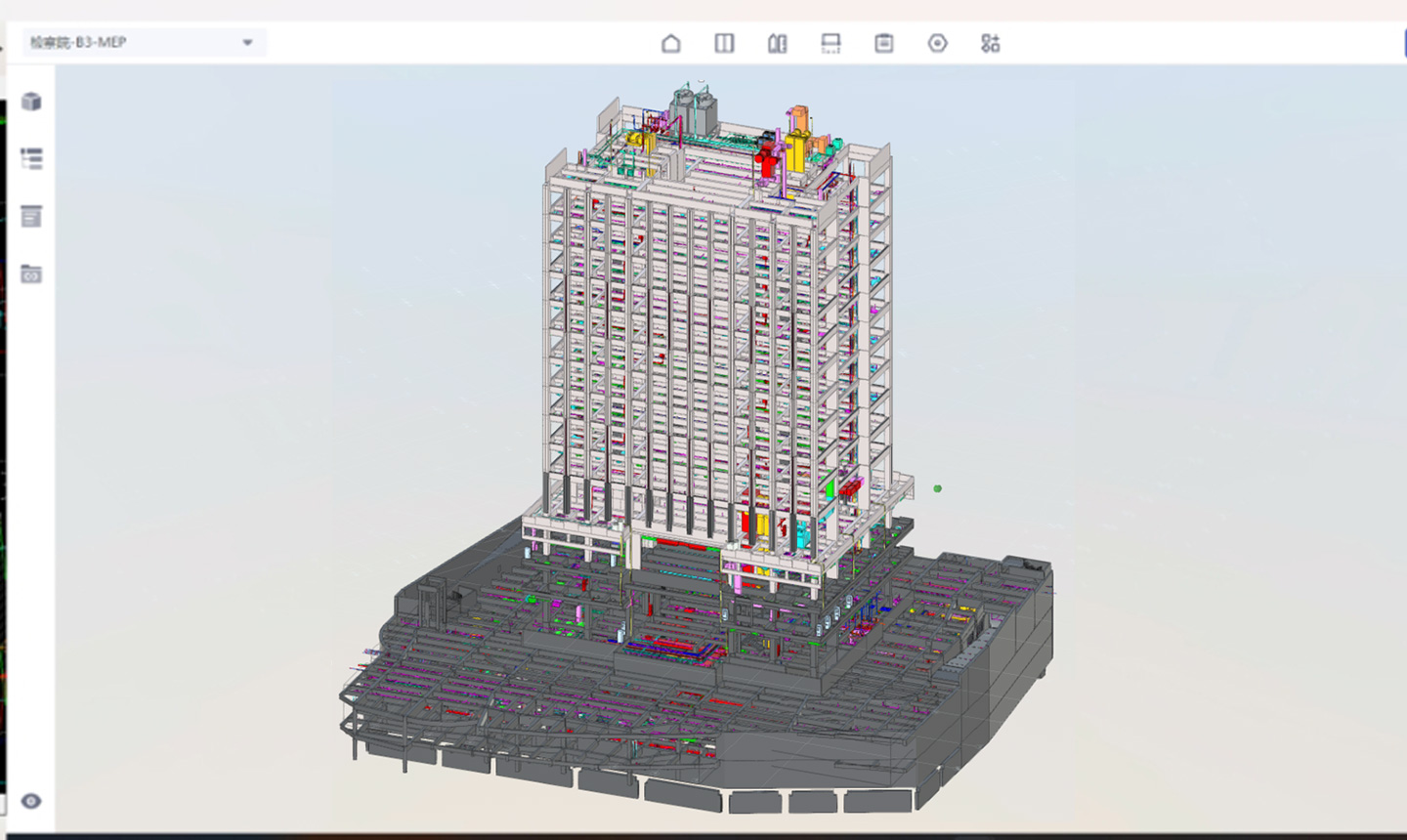Viewport: 1407px width, 840px height.
Task: Expand the collapsed dark panel on left edge
Action: point(5,420)
